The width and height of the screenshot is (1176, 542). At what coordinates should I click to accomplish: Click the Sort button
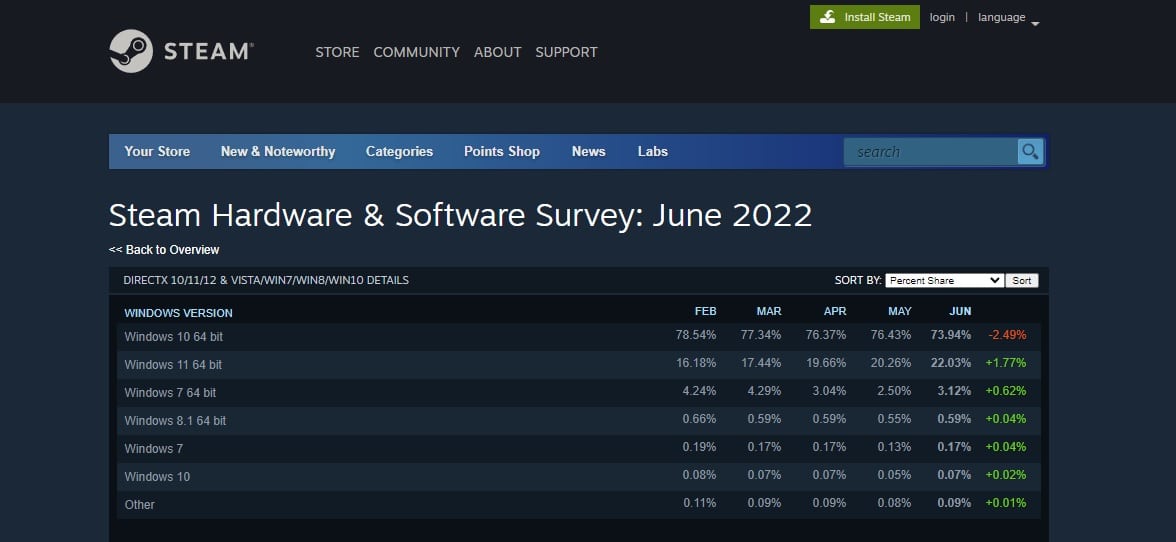(x=1022, y=280)
